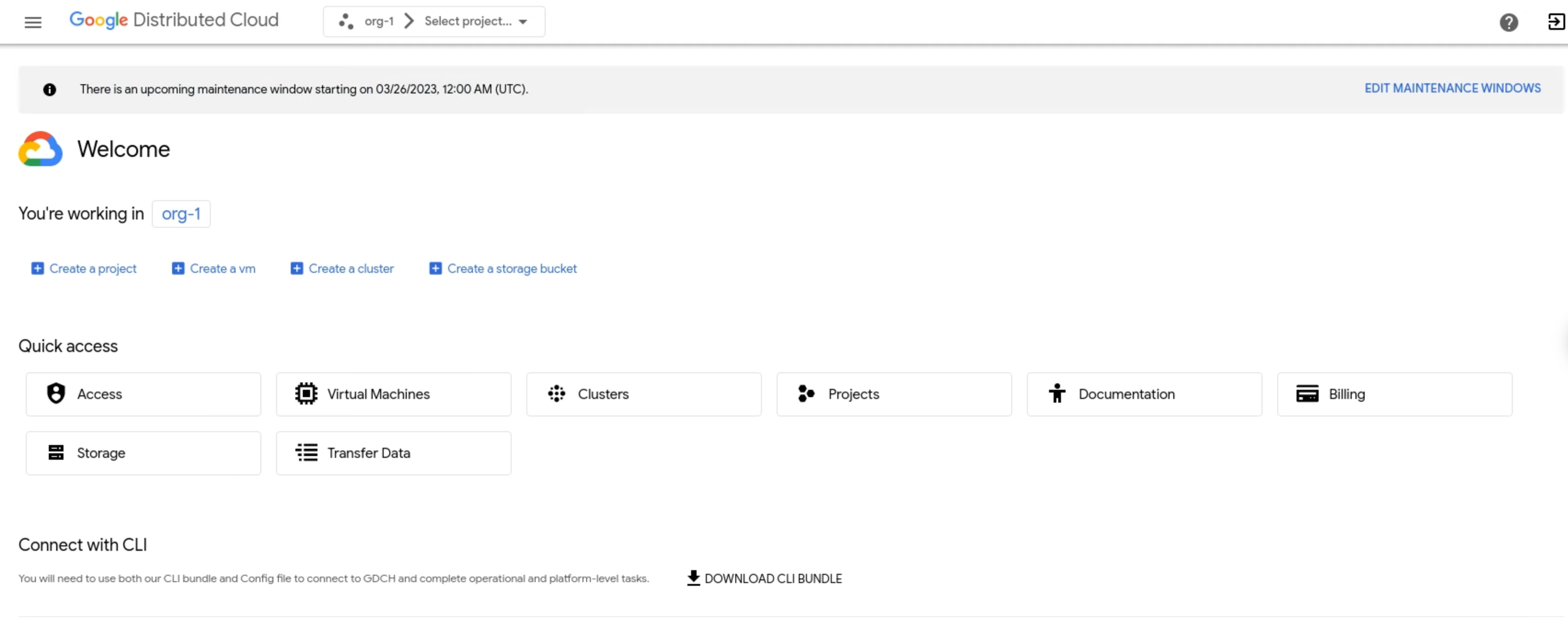Open Virtual Machines quick access
Viewport: 1568px width, 624px height.
394,394
